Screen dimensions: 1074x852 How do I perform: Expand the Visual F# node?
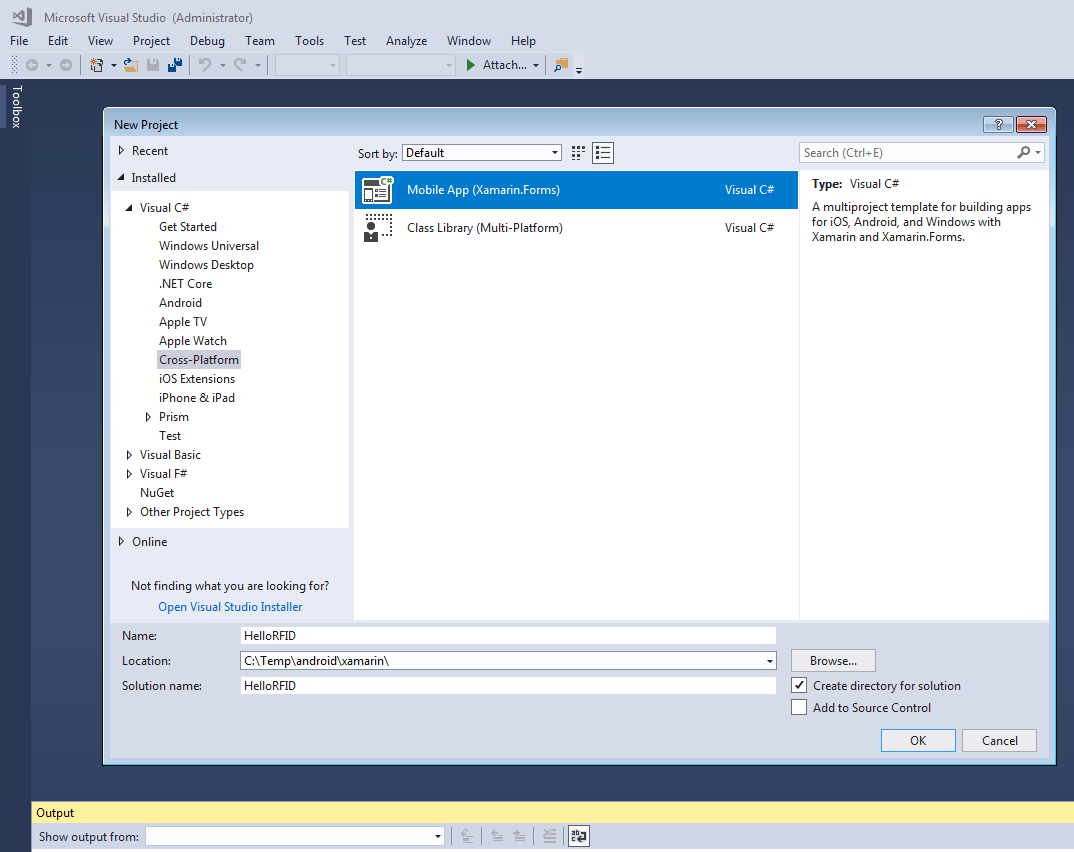(x=129, y=474)
